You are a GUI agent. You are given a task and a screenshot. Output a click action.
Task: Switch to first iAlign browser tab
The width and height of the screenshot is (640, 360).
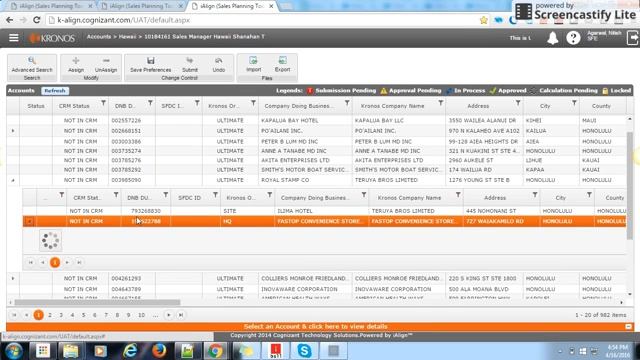(x=50, y=6)
